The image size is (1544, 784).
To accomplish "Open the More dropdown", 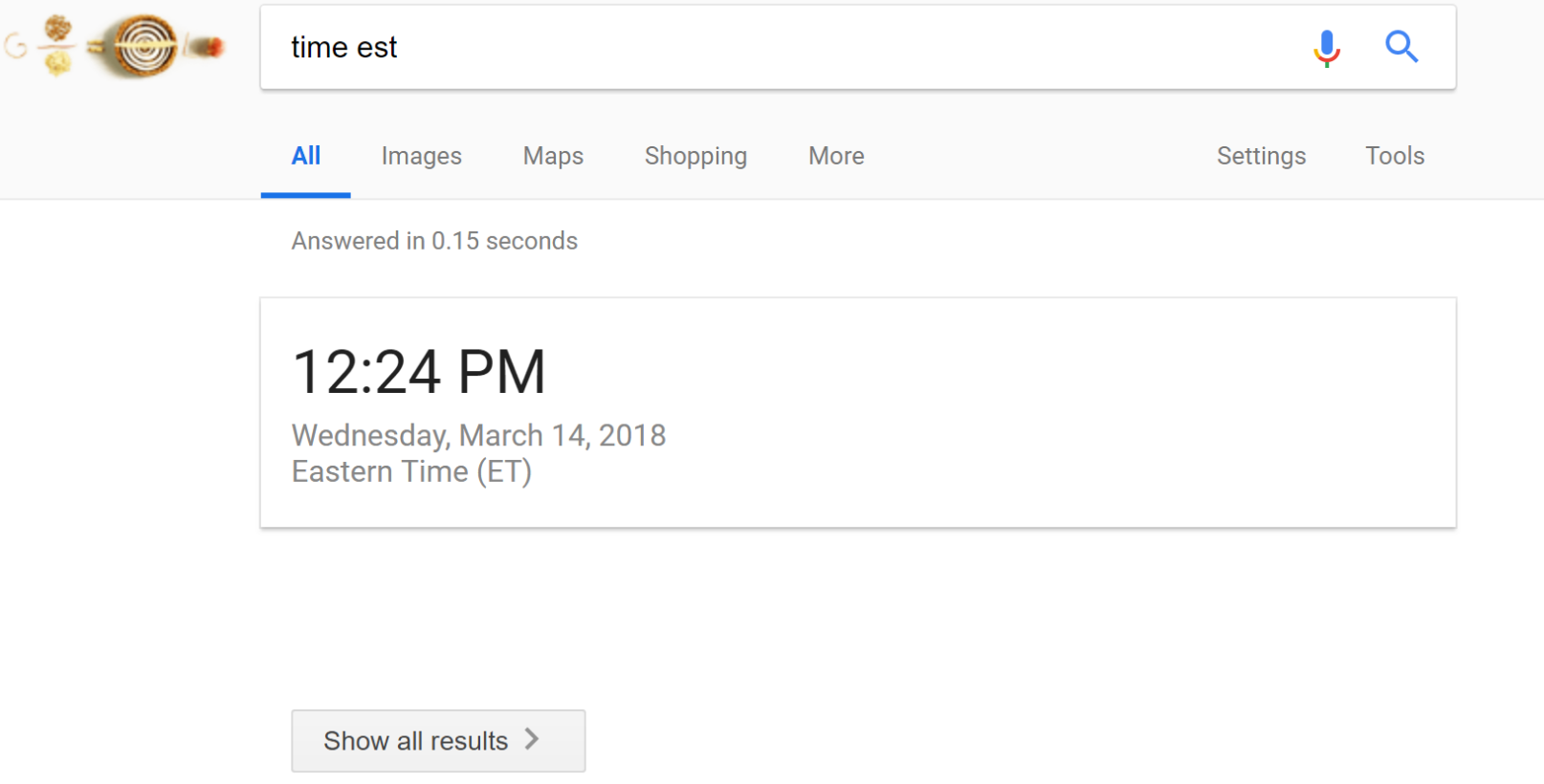I will click(835, 155).
